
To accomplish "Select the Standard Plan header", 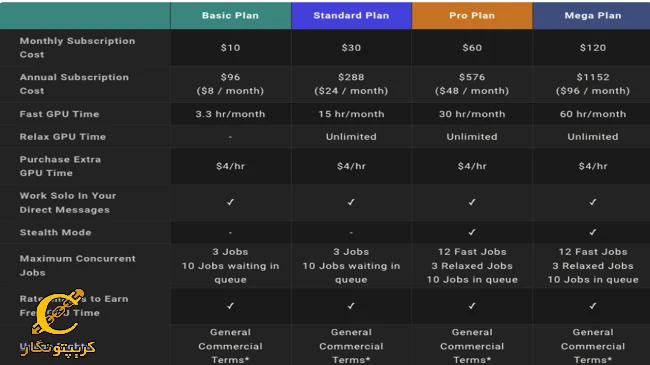I will 351,16.
